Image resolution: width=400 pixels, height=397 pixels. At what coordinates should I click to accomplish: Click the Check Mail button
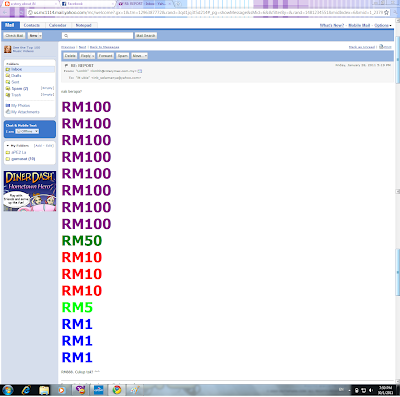(14, 36)
